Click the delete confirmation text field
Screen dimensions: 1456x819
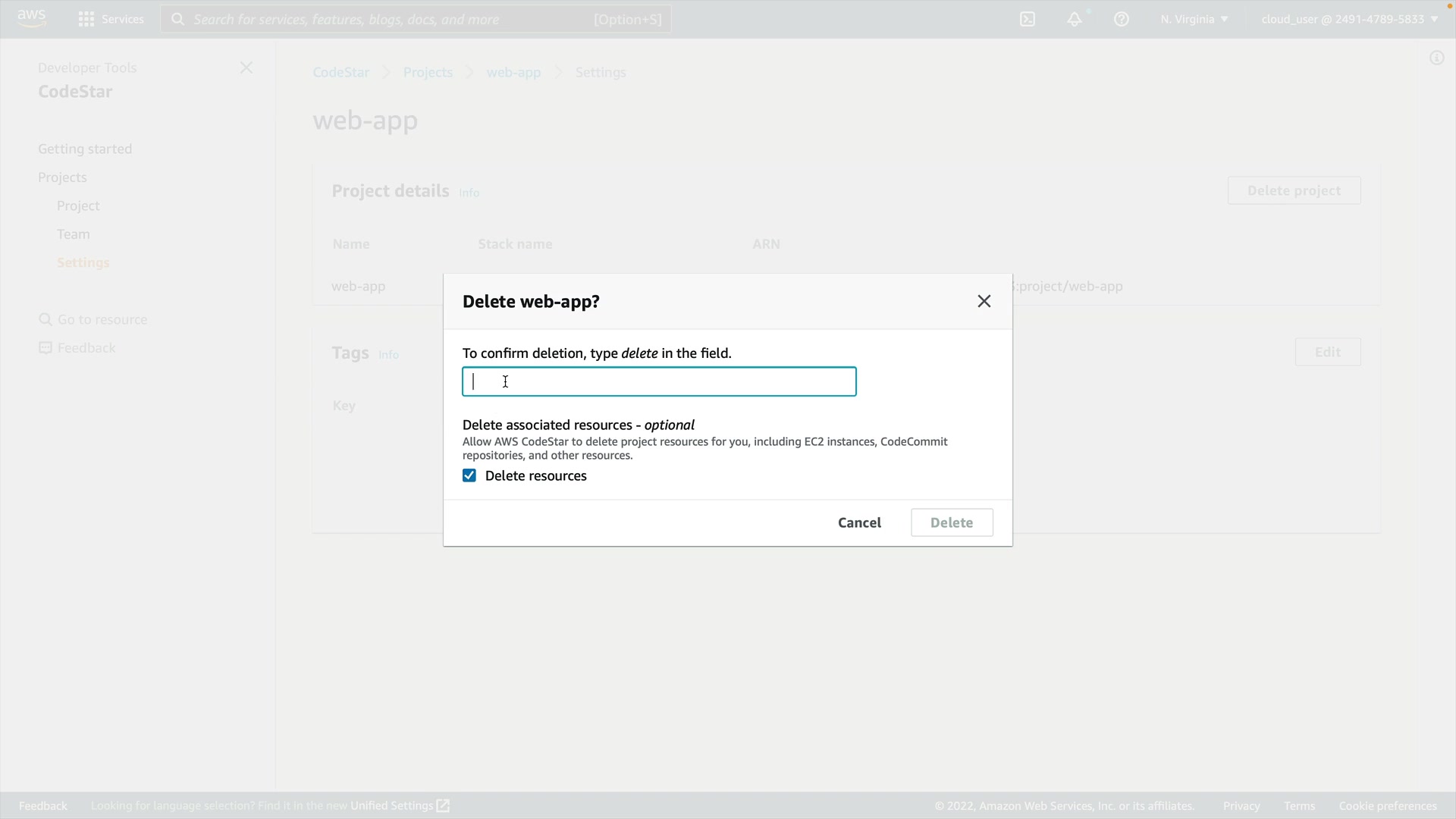[658, 381]
